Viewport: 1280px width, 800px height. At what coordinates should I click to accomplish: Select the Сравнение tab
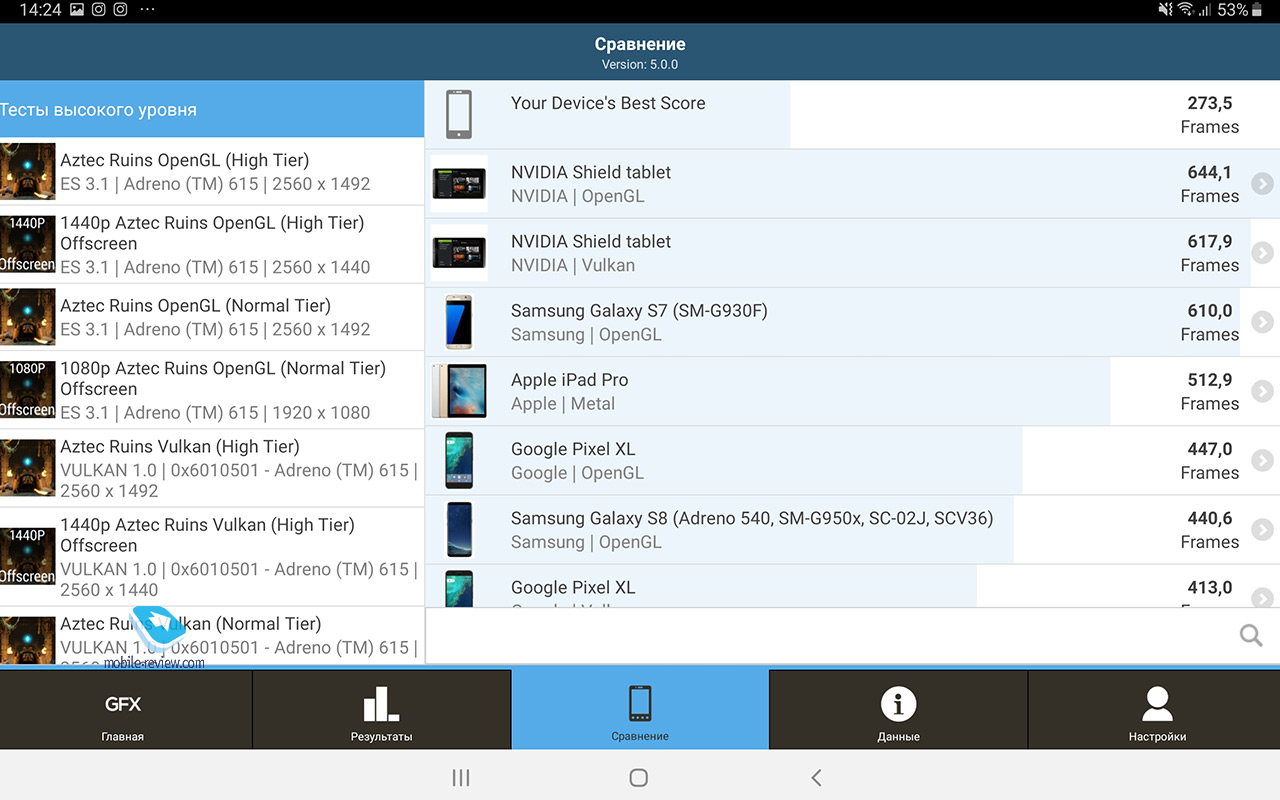[640, 710]
